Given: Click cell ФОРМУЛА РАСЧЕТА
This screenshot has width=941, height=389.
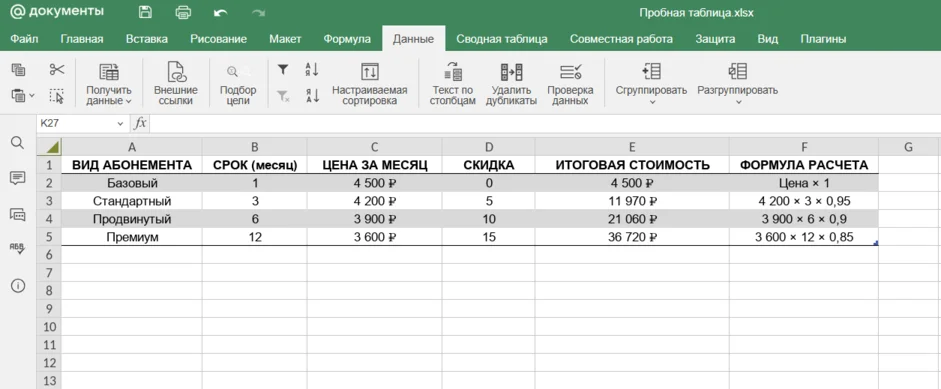Looking at the screenshot, I should tap(804, 165).
